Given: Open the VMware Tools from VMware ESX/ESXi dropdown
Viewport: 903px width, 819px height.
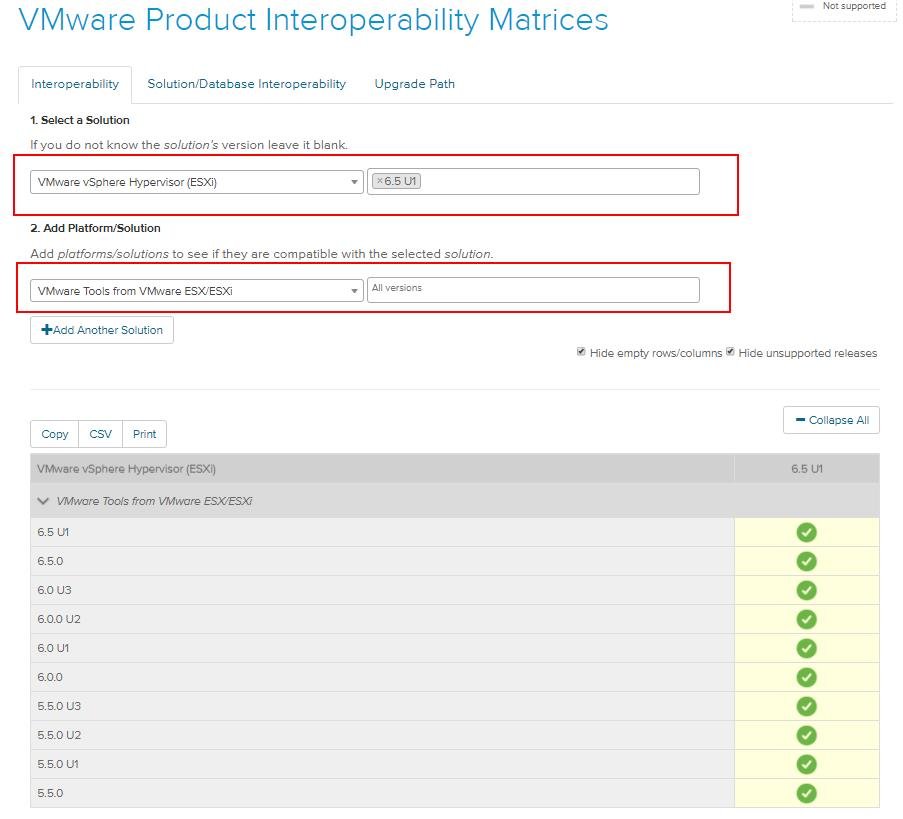Looking at the screenshot, I should pos(196,291).
